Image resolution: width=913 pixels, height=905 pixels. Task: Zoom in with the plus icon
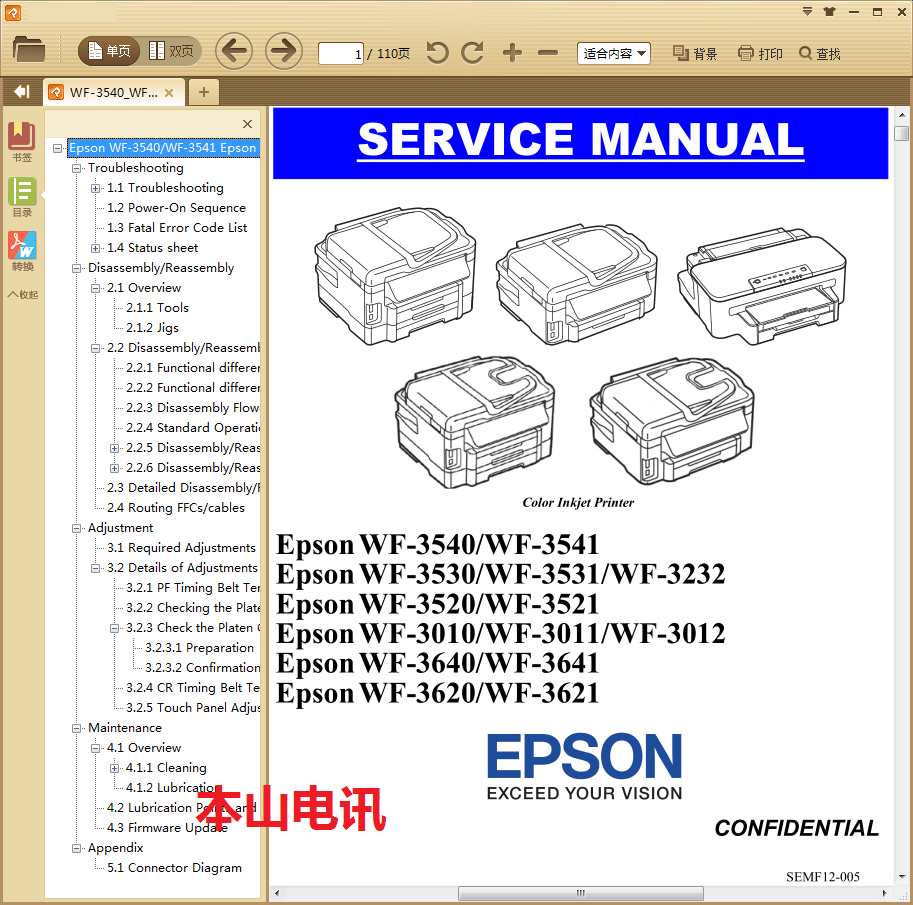pyautogui.click(x=512, y=53)
